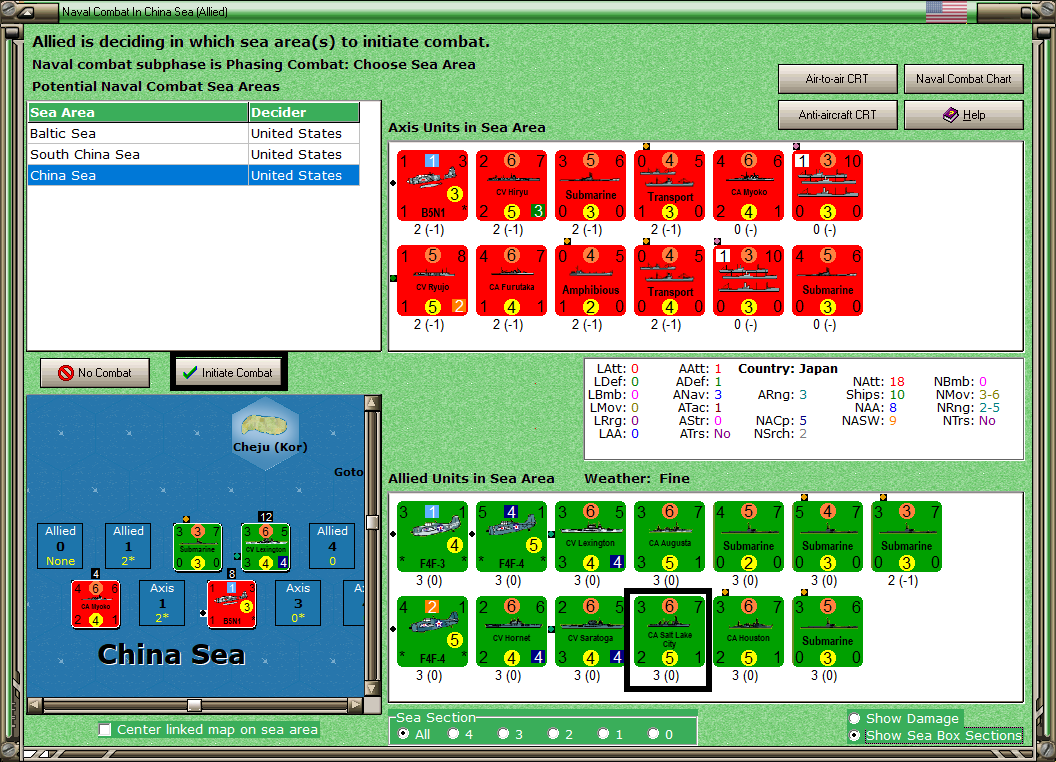Select the Allied F4F-3 fighter unit

tap(432, 536)
